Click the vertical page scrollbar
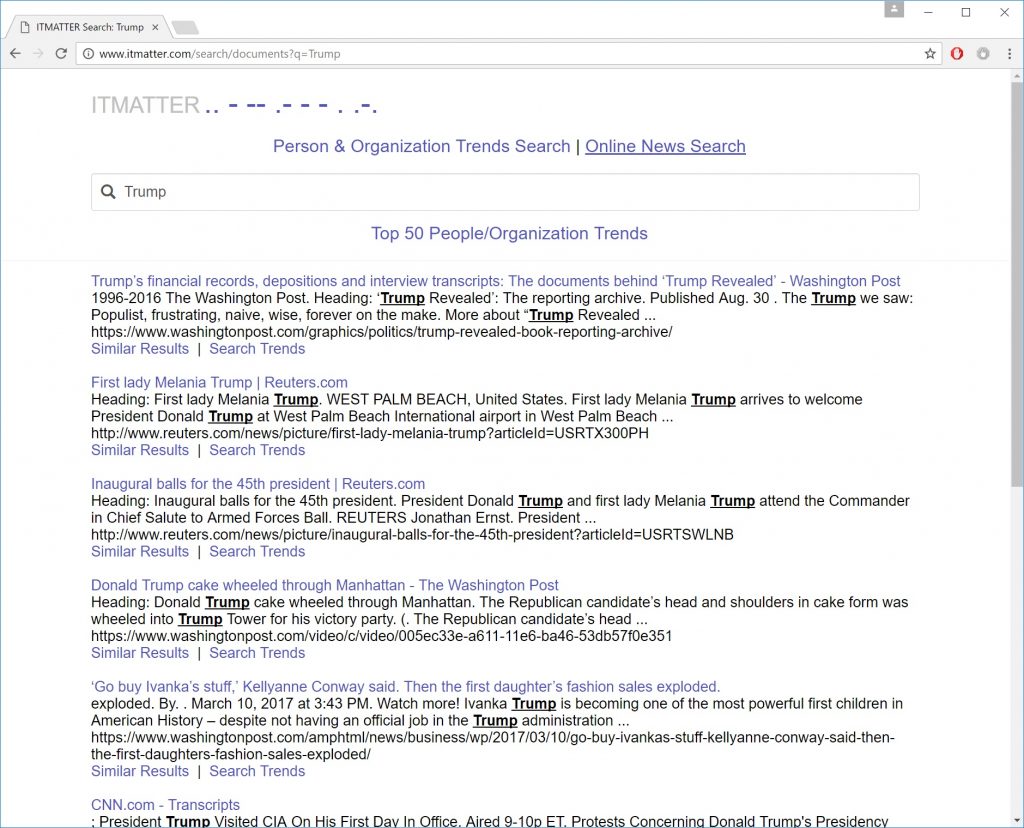The width and height of the screenshot is (1024, 828). tap(1016, 300)
